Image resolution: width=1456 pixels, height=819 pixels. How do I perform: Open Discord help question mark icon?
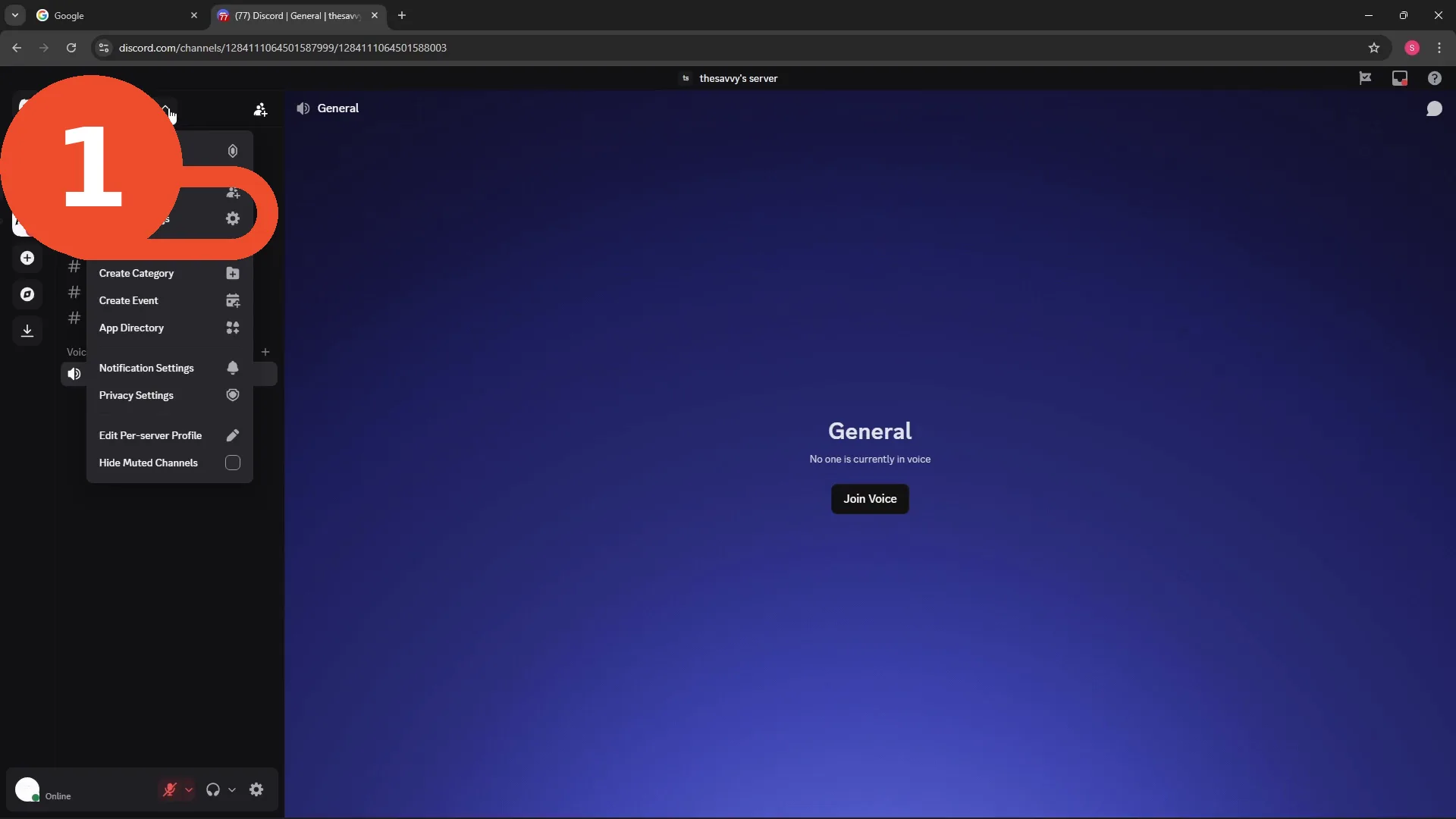pos(1434,78)
